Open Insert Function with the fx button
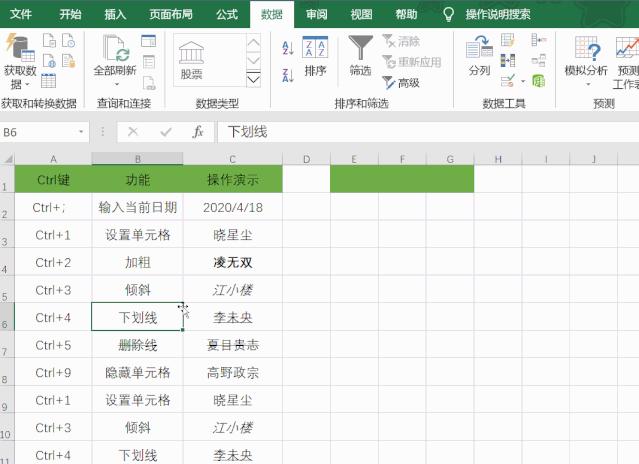The height and width of the screenshot is (464, 639). (198, 132)
